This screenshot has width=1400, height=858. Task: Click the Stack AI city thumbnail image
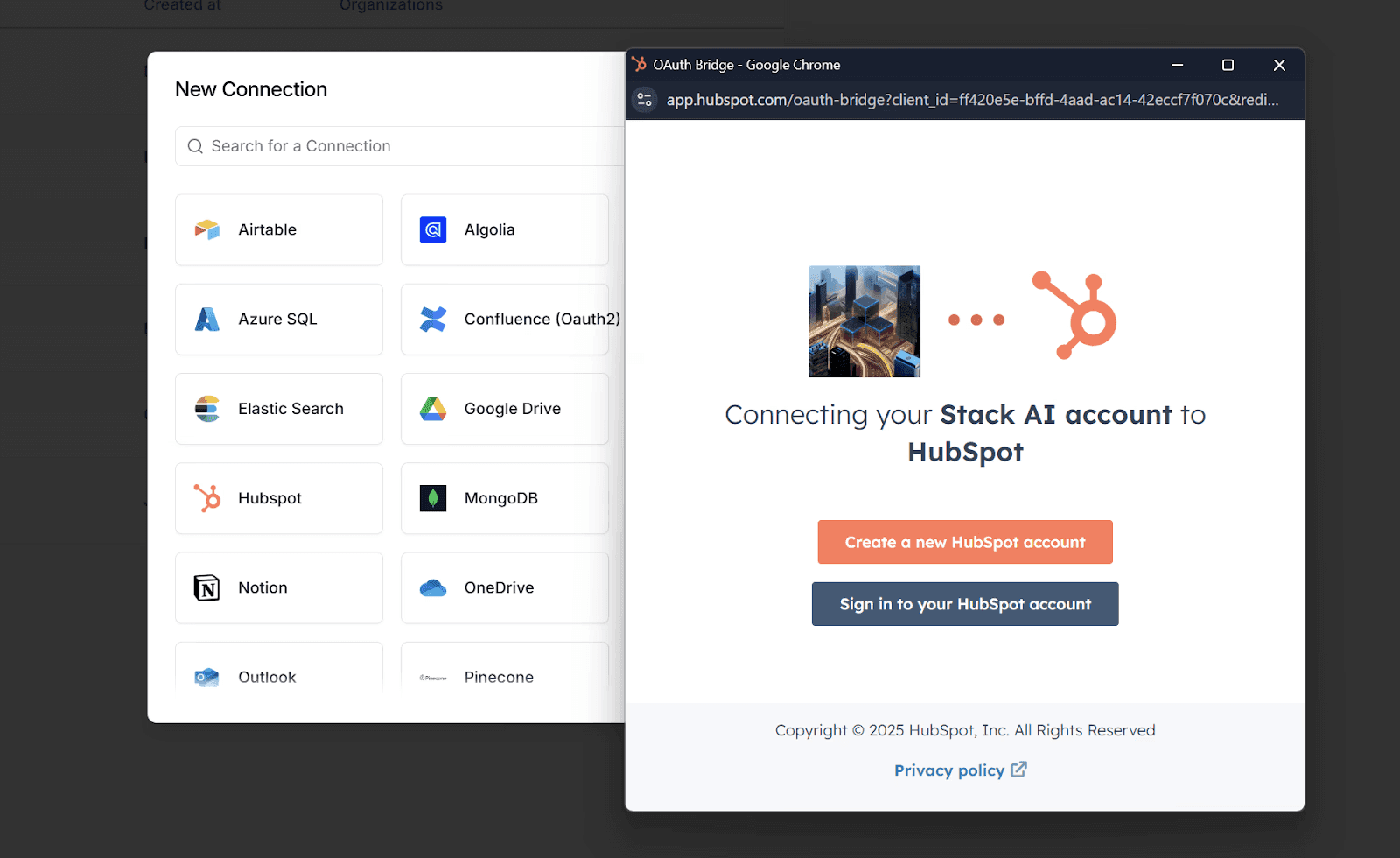864,321
